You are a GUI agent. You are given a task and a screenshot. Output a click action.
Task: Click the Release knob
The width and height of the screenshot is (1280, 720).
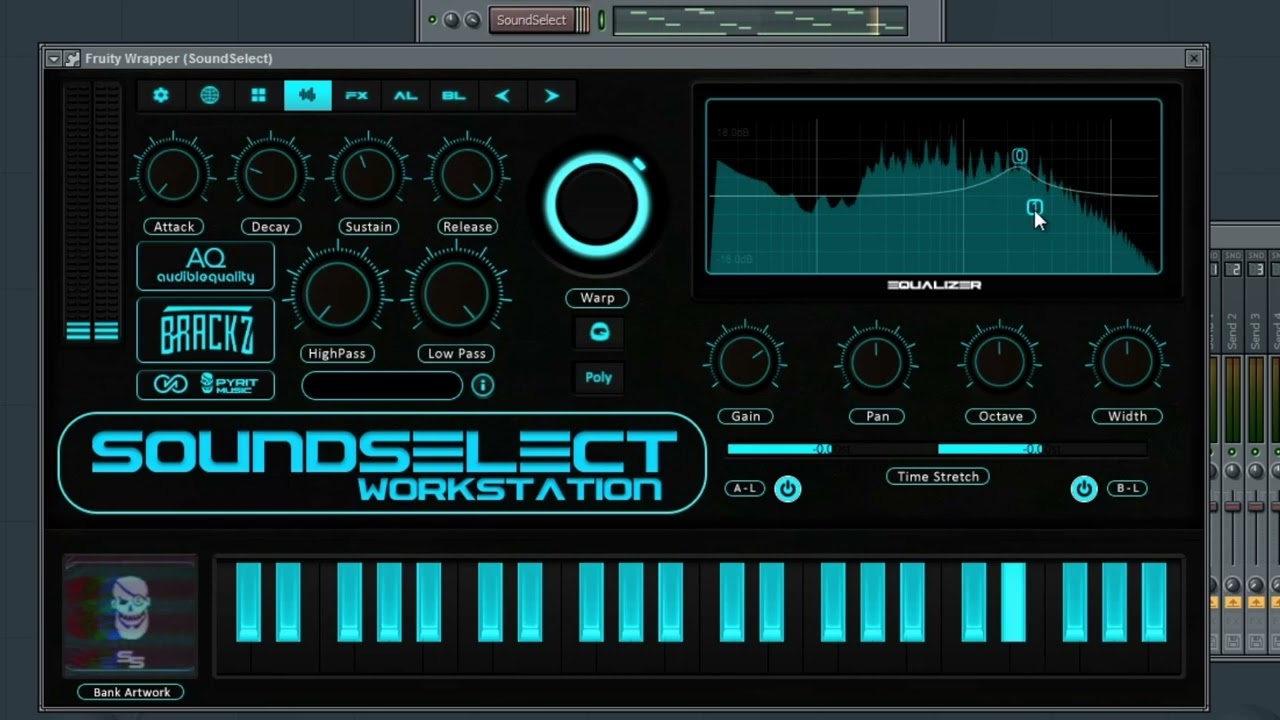point(467,174)
